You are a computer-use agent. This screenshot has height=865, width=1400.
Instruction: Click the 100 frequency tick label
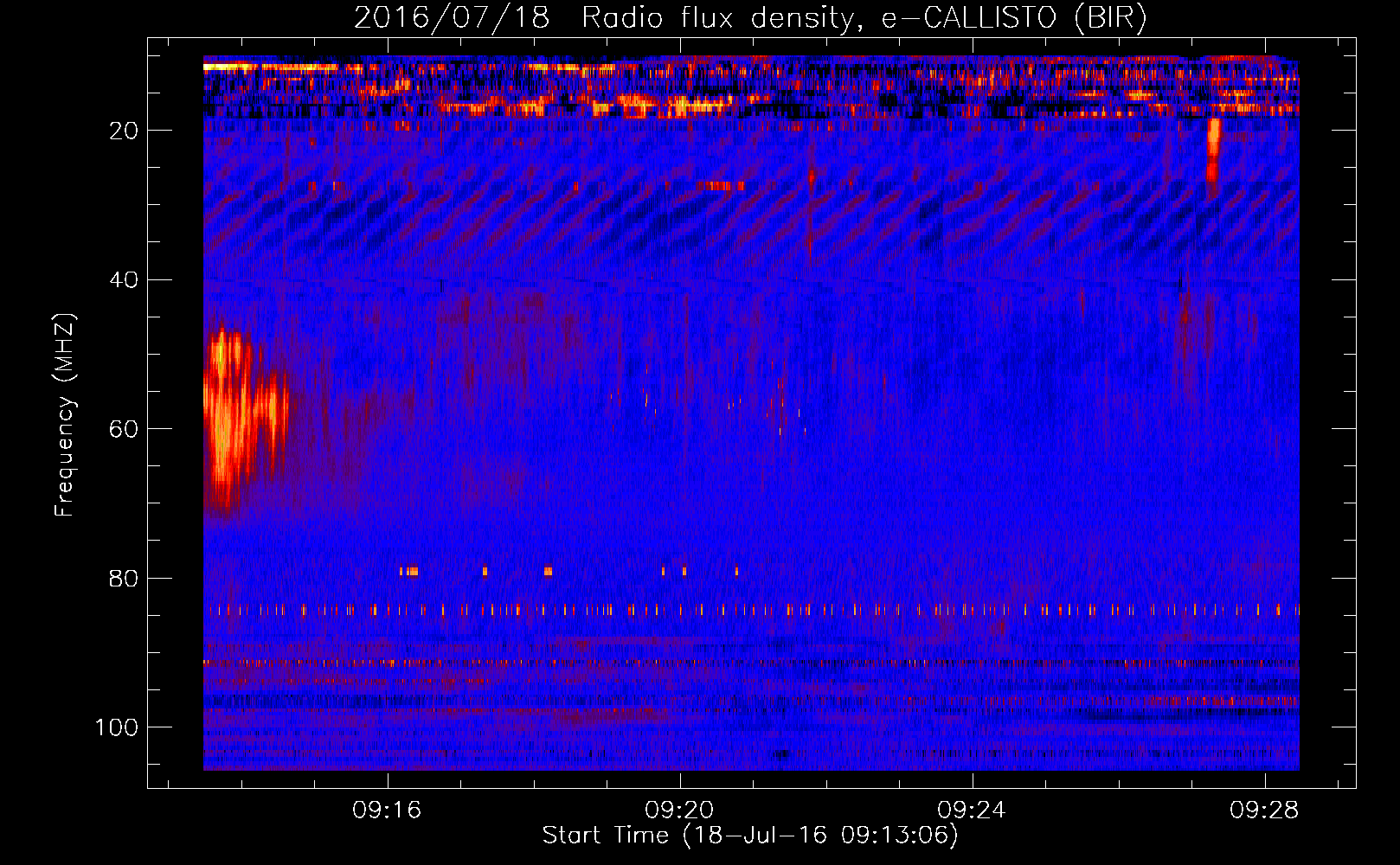tap(117, 727)
